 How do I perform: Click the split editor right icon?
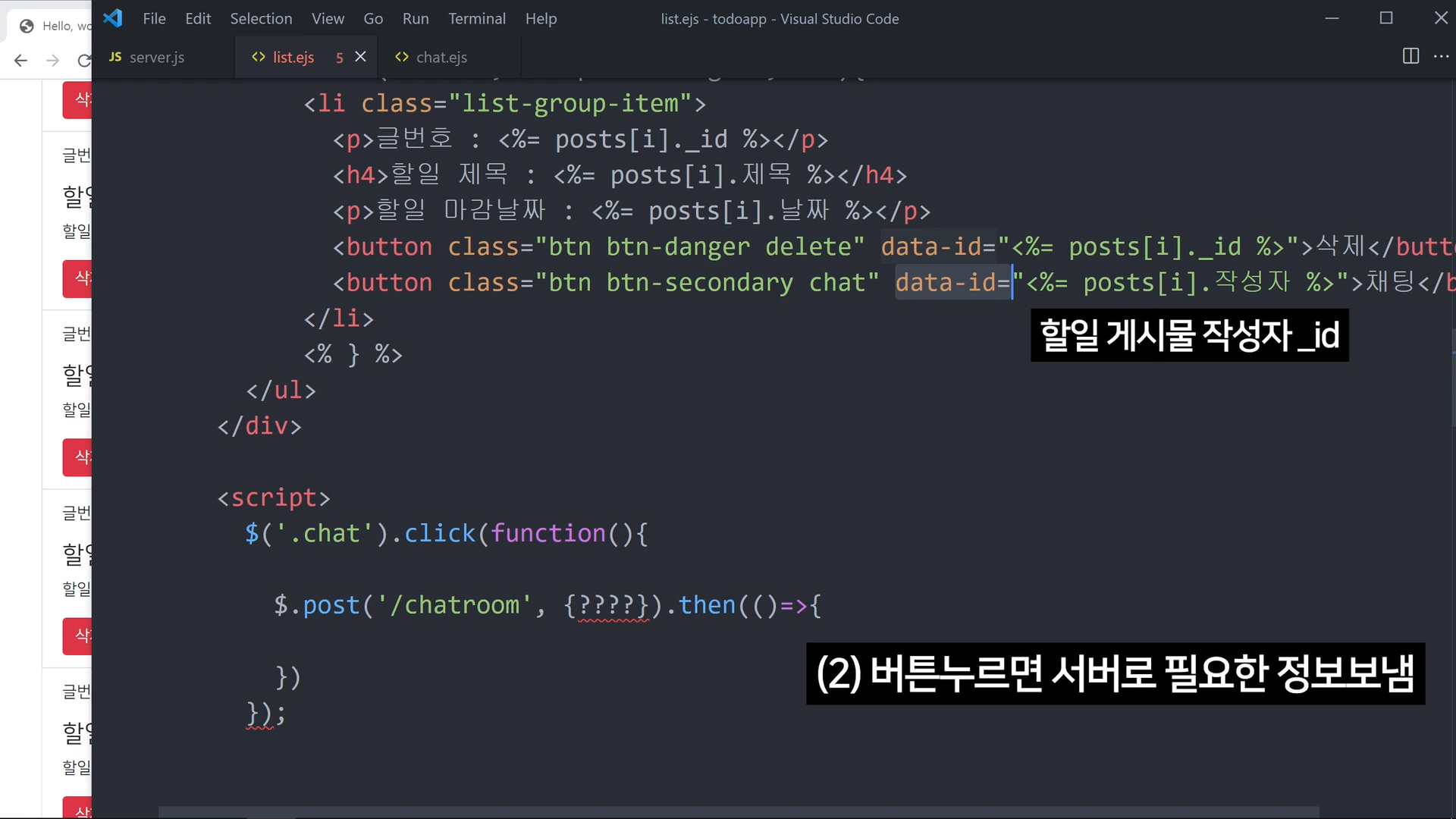1410,56
